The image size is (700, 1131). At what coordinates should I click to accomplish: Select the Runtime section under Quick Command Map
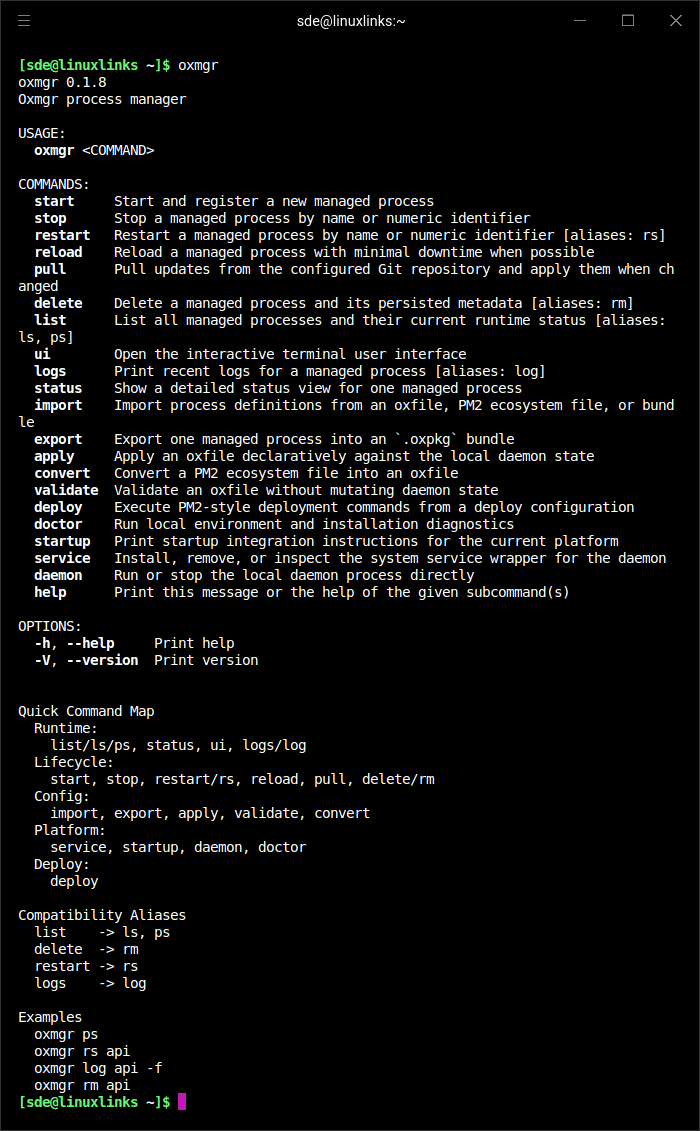63,728
